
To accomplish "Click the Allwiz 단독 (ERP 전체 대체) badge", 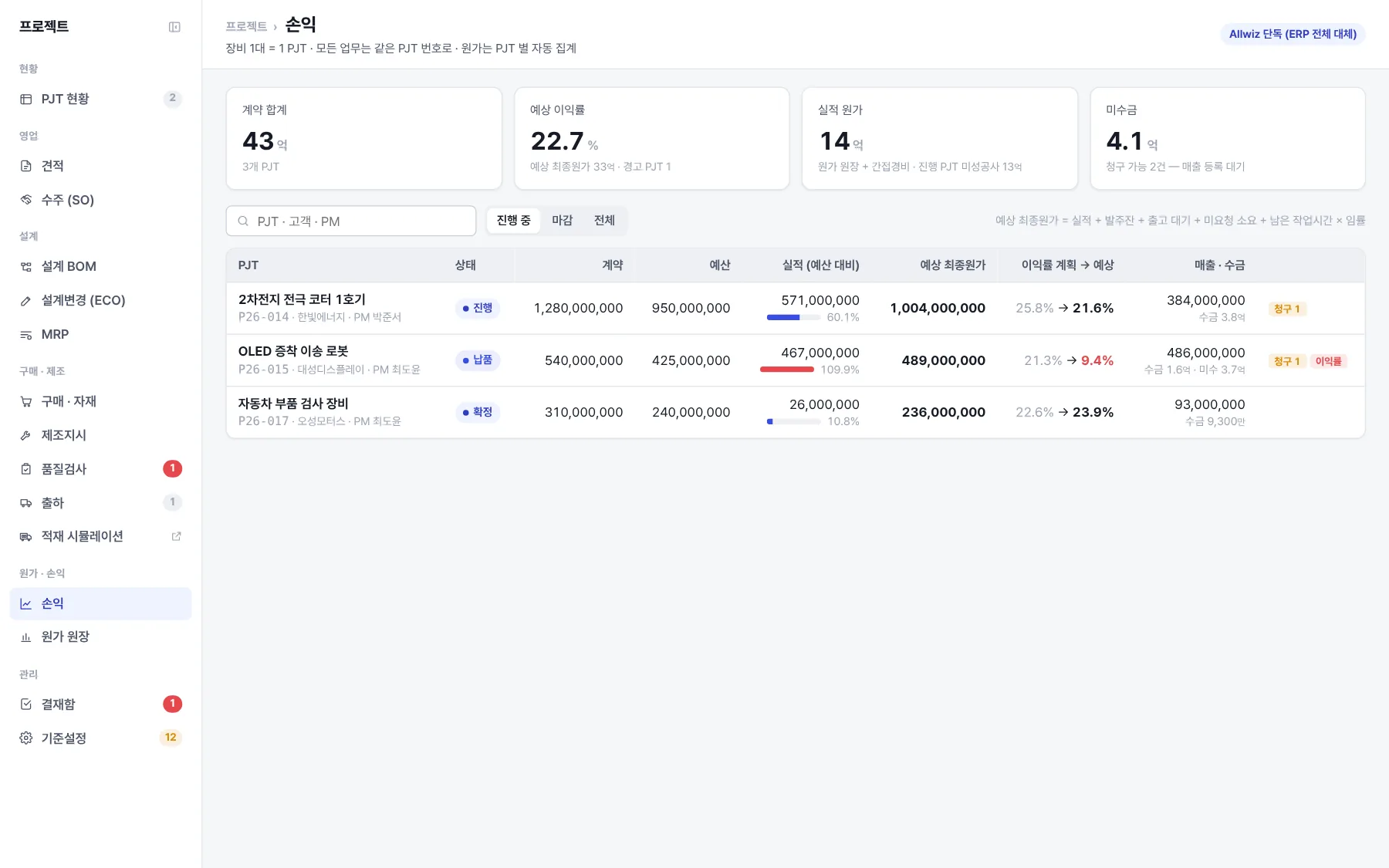I will click(1293, 34).
